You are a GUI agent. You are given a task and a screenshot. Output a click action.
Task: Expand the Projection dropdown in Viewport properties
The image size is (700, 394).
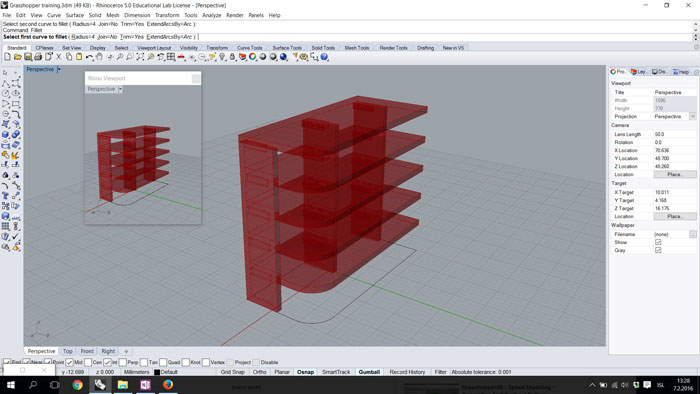point(692,116)
